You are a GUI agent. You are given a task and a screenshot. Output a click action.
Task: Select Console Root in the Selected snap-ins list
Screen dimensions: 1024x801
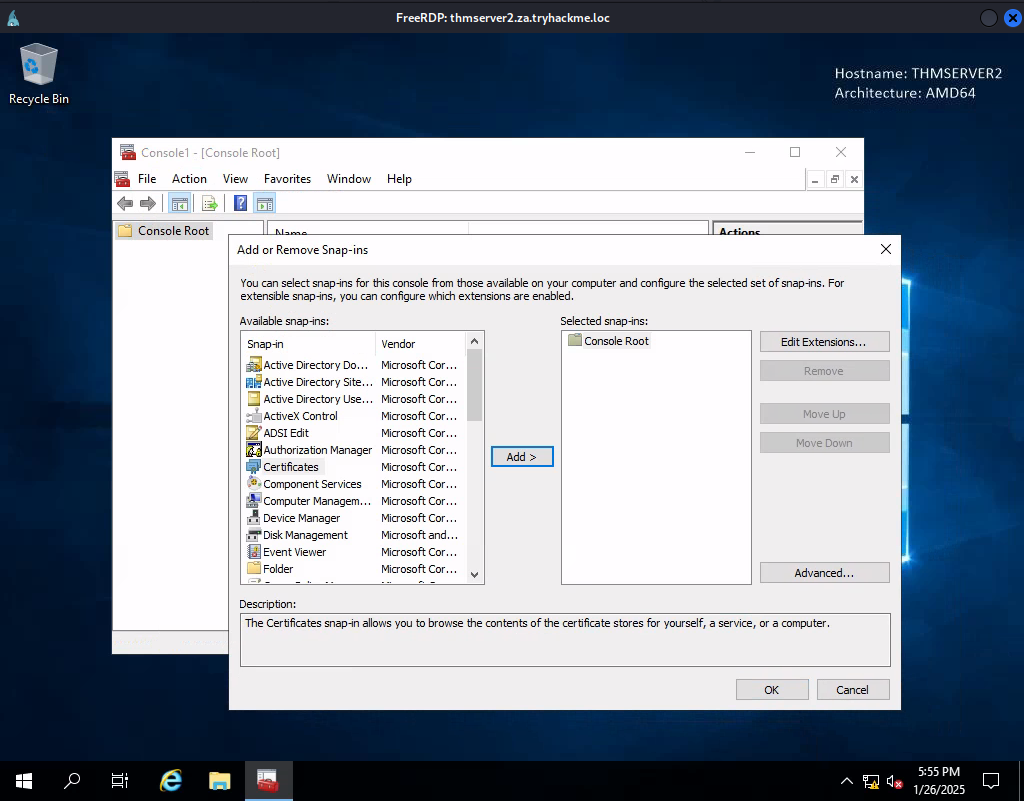(616, 341)
